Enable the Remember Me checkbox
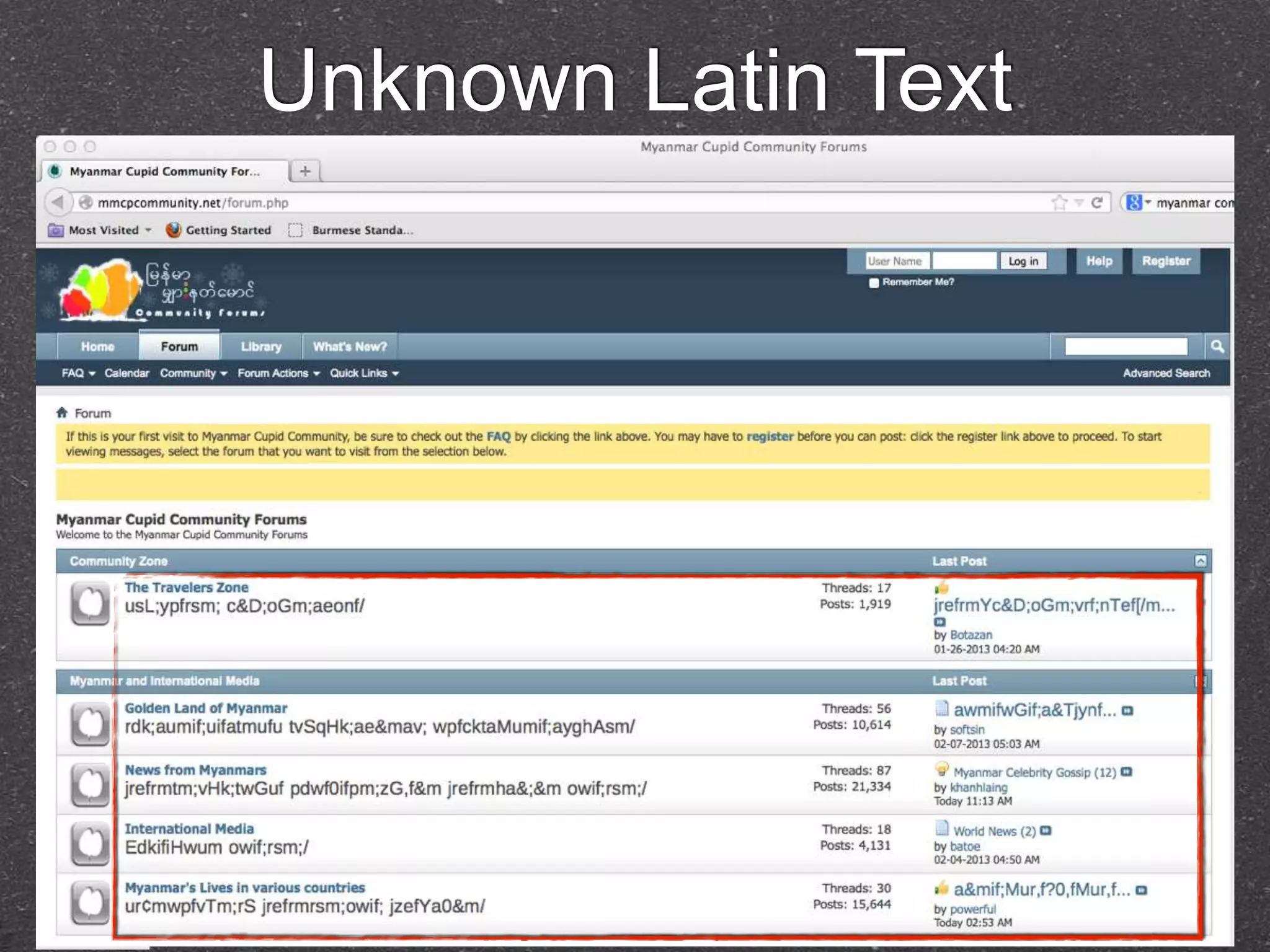1270x952 pixels. pos(874,283)
